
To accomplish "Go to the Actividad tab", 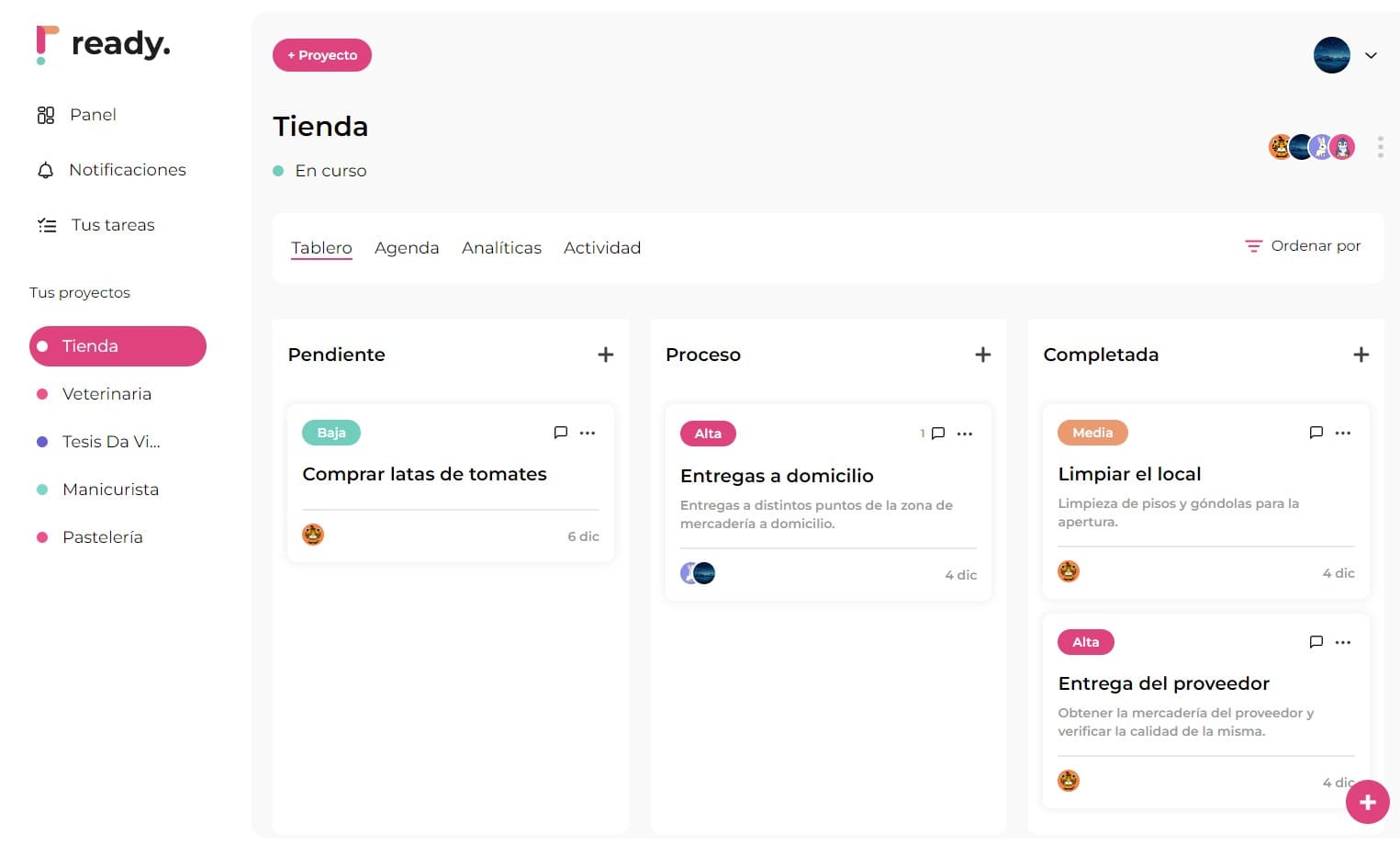I will [x=602, y=248].
